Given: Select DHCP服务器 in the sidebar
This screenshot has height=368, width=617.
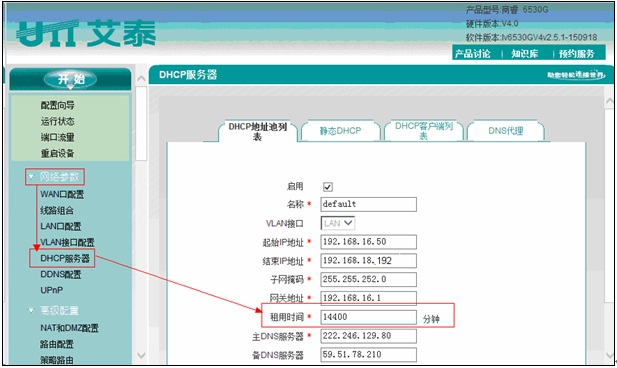Looking at the screenshot, I should click(x=65, y=258).
